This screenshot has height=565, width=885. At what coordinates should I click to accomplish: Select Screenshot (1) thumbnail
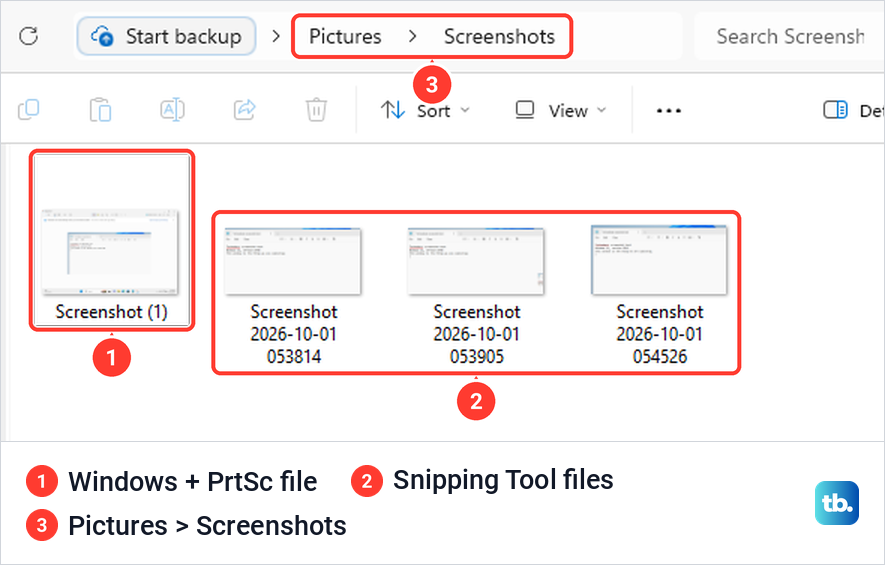(x=111, y=251)
